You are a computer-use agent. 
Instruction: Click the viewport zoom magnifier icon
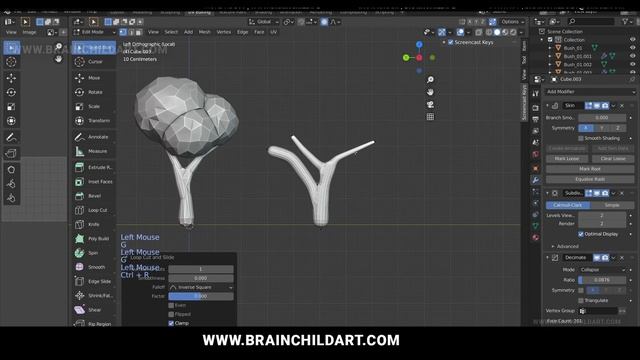pos(430,80)
